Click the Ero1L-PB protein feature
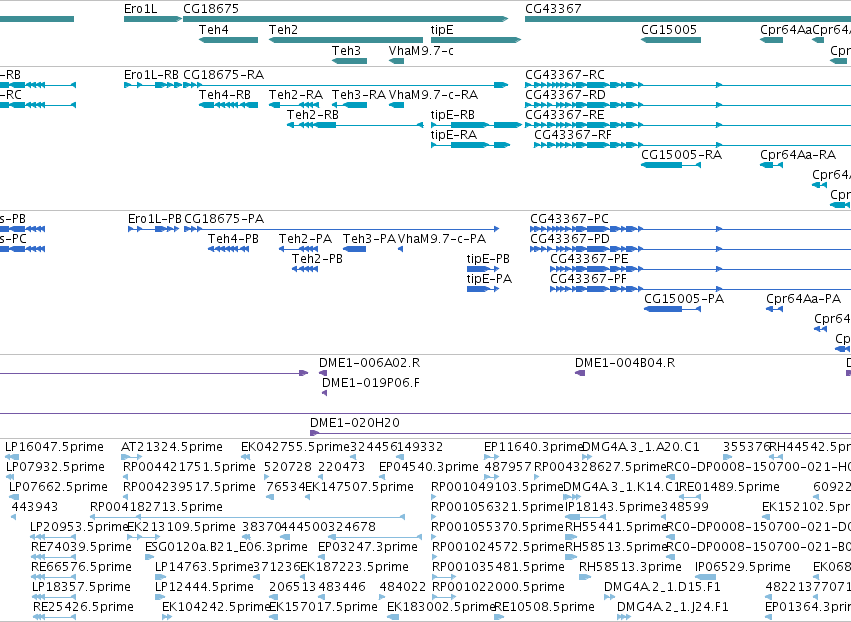Viewport: 851px width, 622px height. point(154,229)
